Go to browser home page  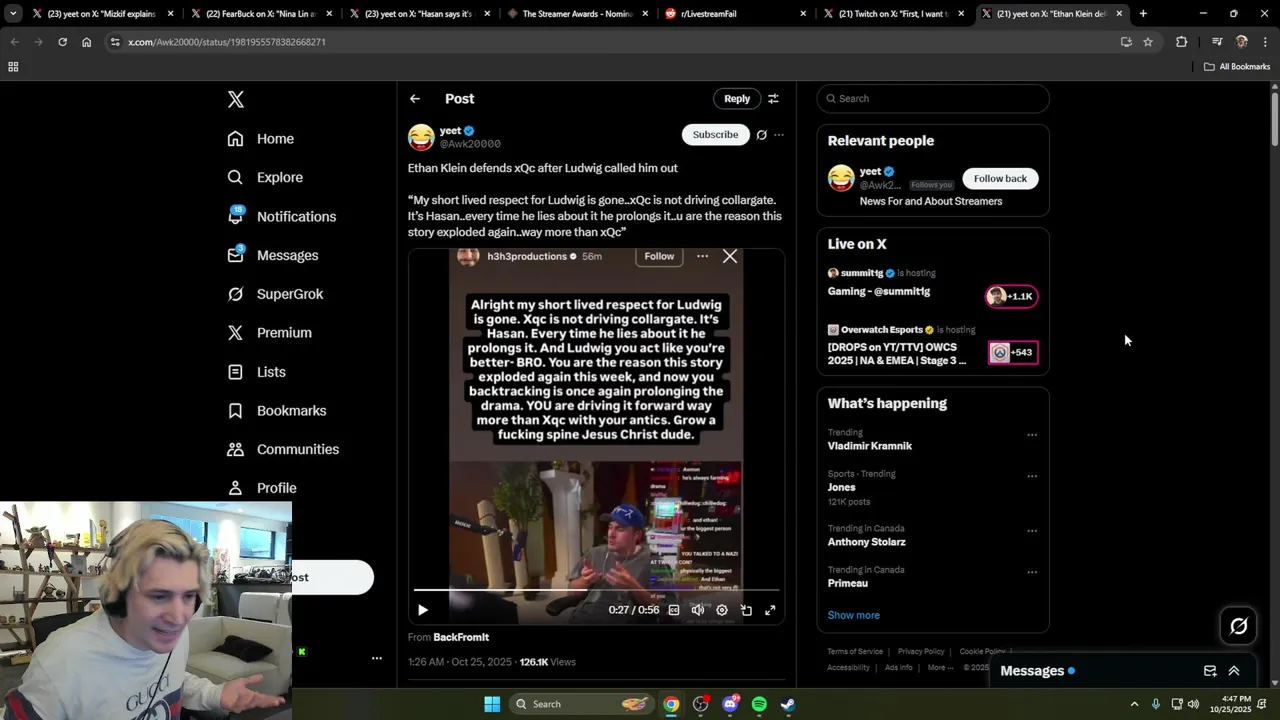coord(87,42)
